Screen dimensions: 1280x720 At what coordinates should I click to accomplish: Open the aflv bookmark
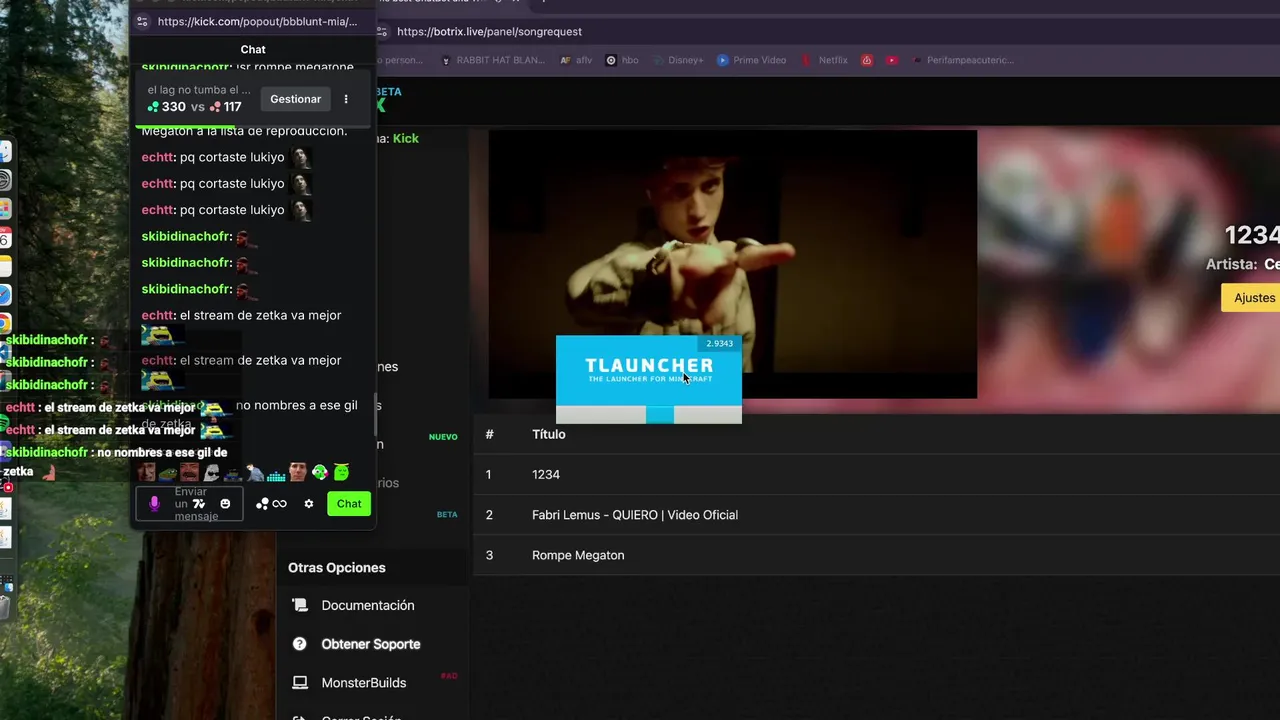(x=576, y=60)
